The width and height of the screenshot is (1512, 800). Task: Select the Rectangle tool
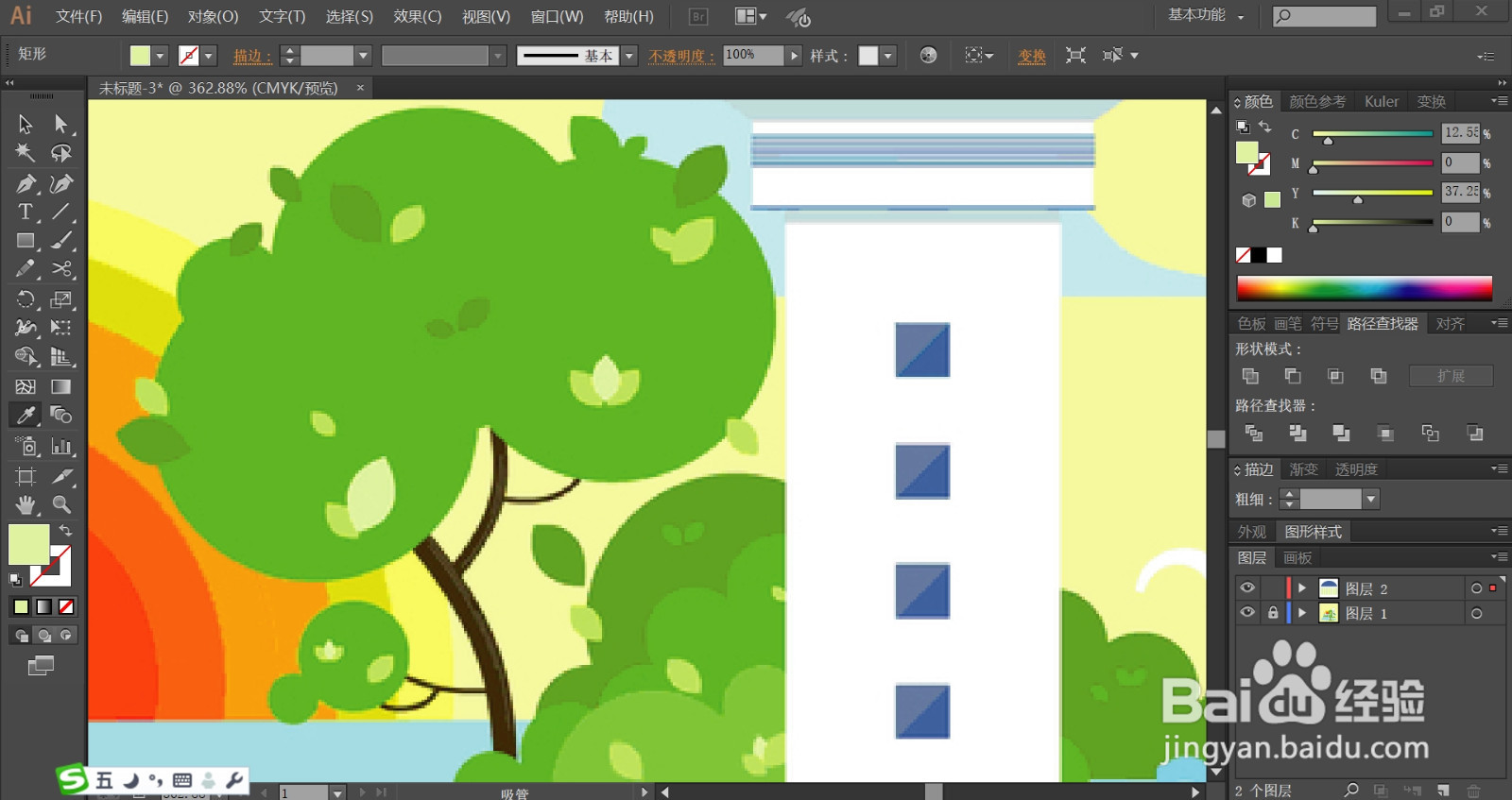[26, 241]
